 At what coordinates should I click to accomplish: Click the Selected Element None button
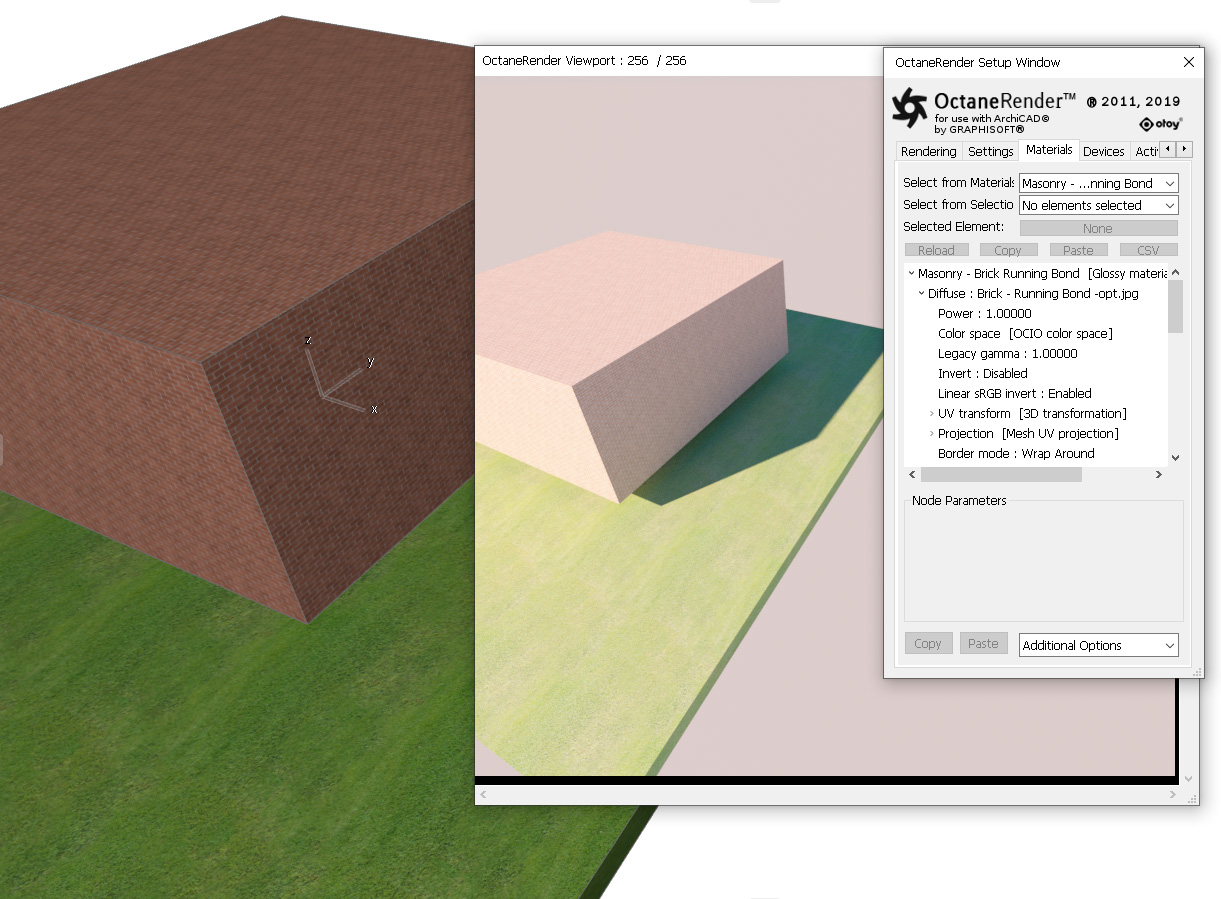click(1098, 228)
